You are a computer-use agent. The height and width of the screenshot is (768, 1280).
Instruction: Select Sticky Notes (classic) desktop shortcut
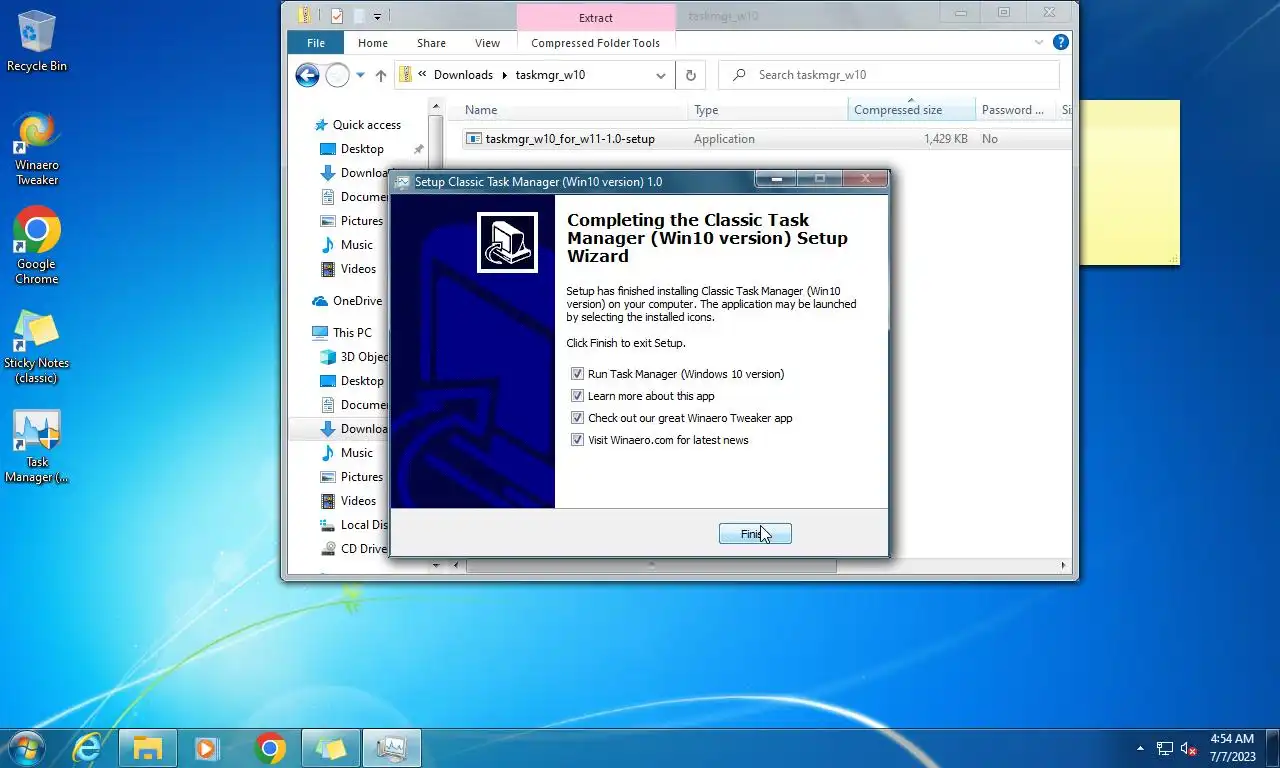pos(36,346)
